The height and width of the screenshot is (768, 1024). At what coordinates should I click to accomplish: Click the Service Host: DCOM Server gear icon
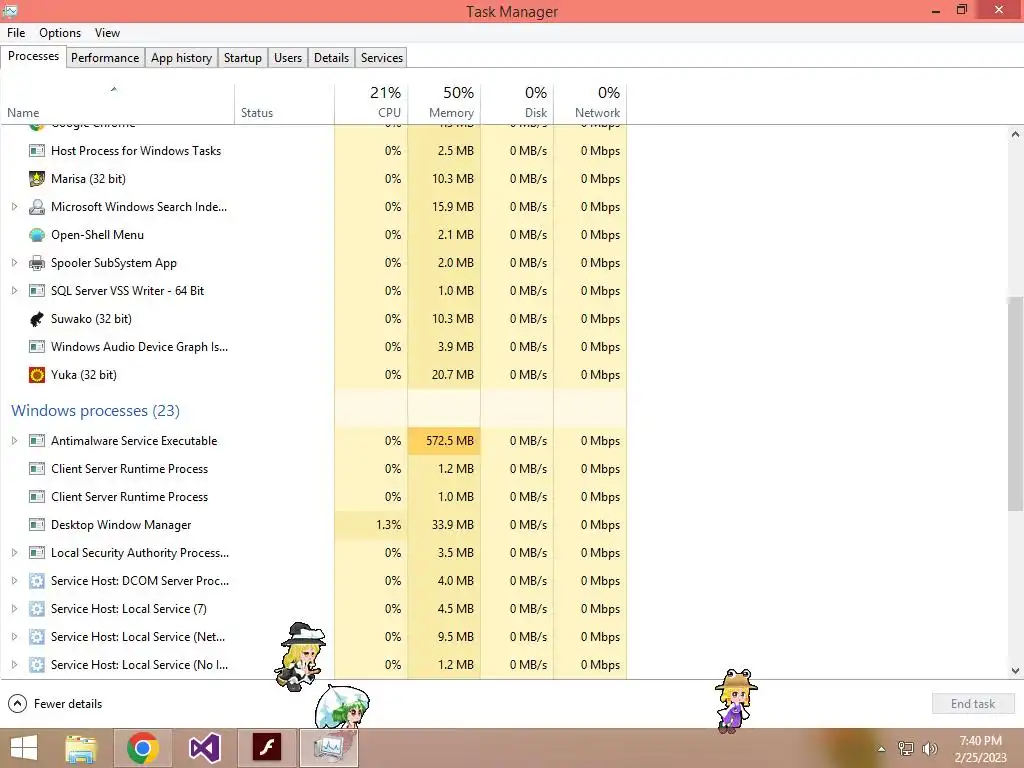(x=37, y=581)
